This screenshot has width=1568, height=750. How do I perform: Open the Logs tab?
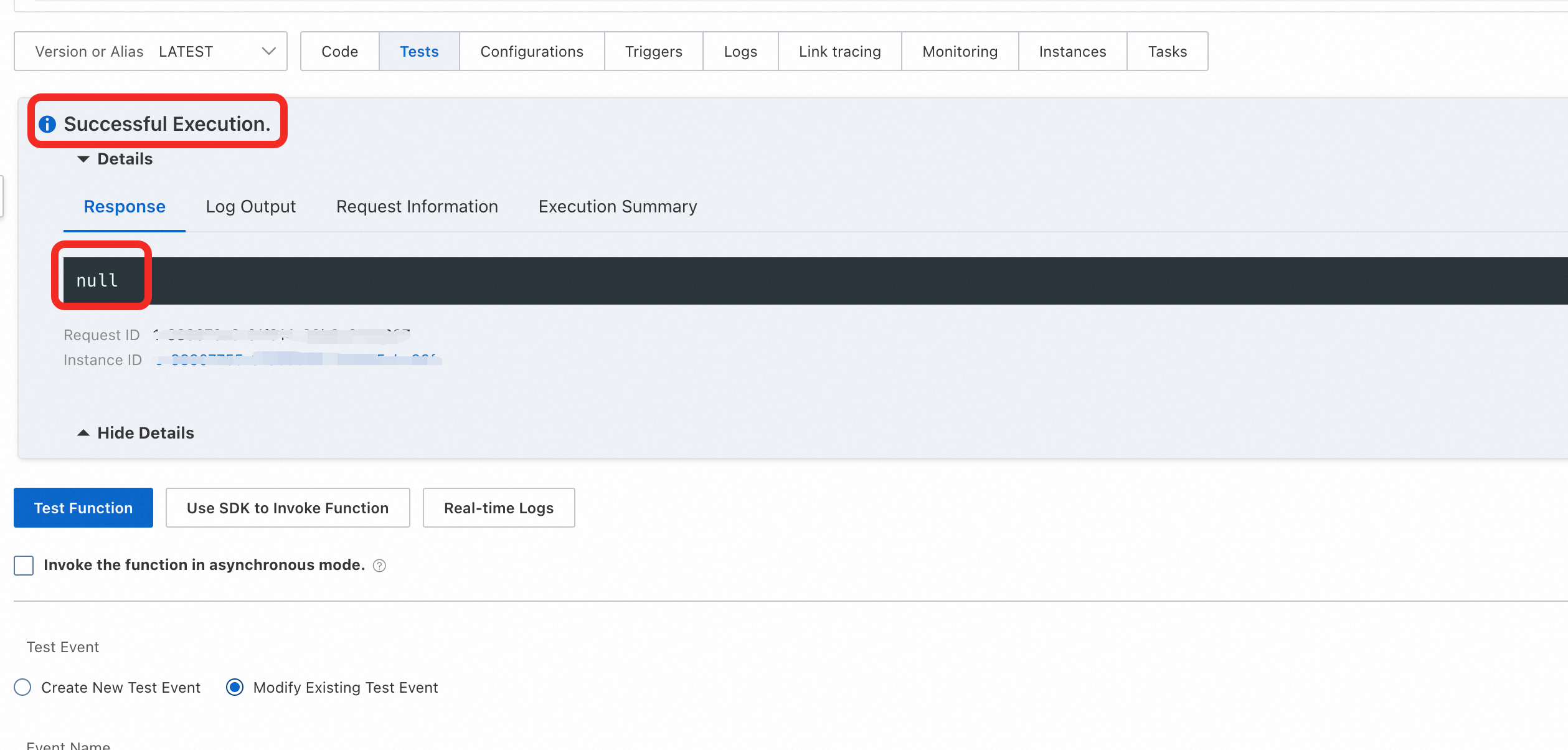740,52
